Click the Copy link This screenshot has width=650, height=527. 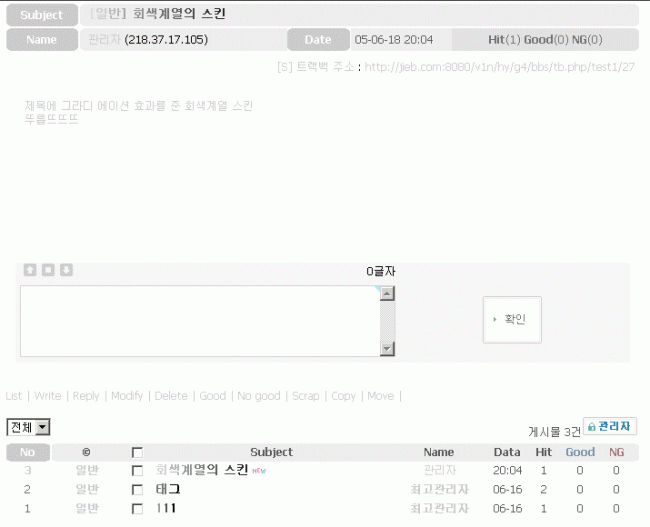pyautogui.click(x=343, y=396)
